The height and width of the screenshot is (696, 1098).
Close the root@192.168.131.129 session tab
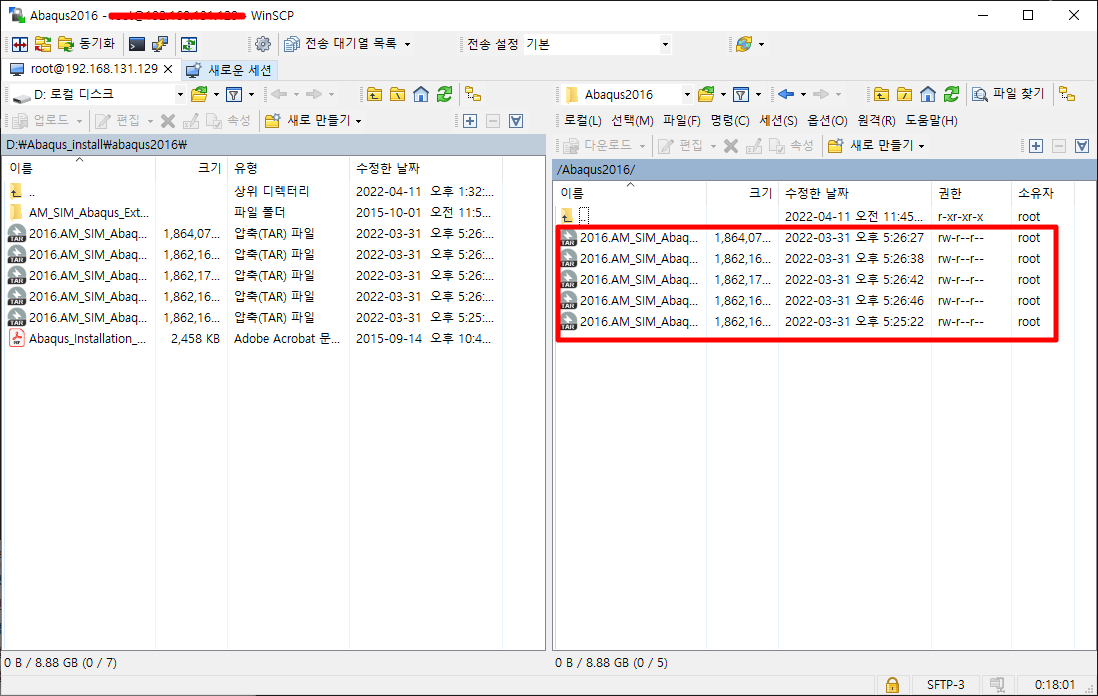tap(168, 69)
